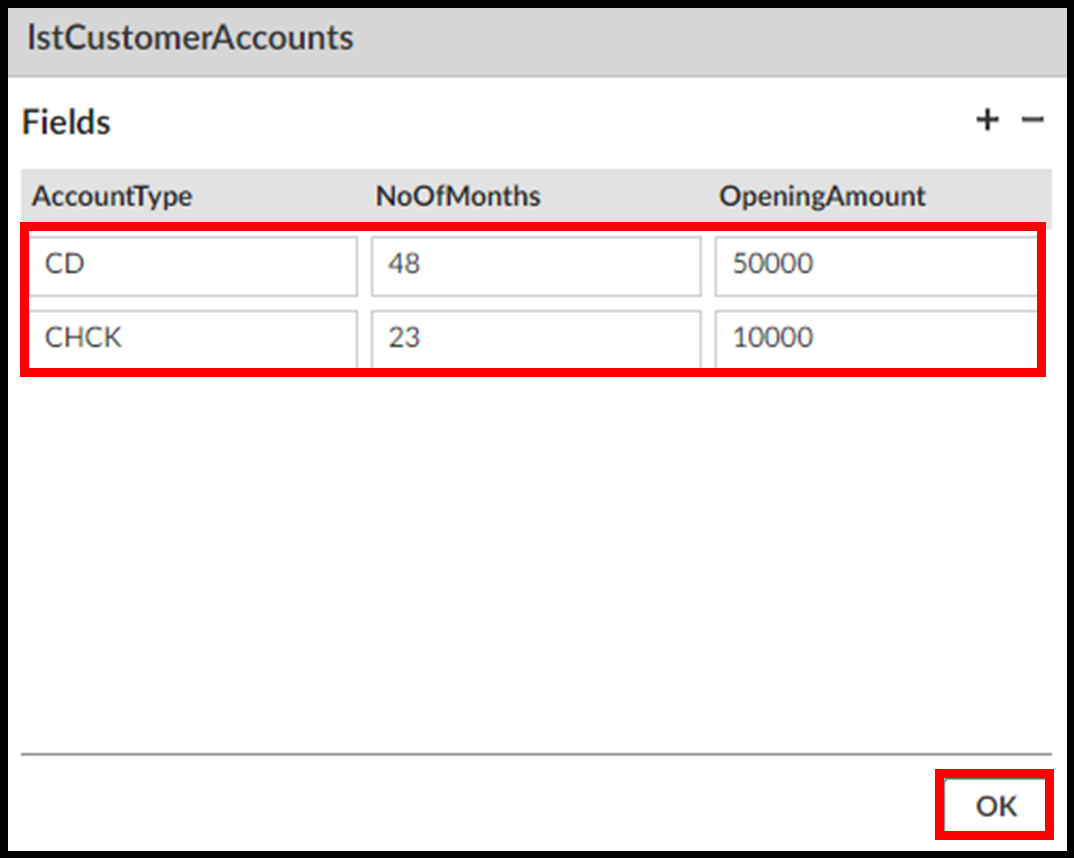Confirm the dialog with the OK button
Screen dimensions: 1074x858
996,806
